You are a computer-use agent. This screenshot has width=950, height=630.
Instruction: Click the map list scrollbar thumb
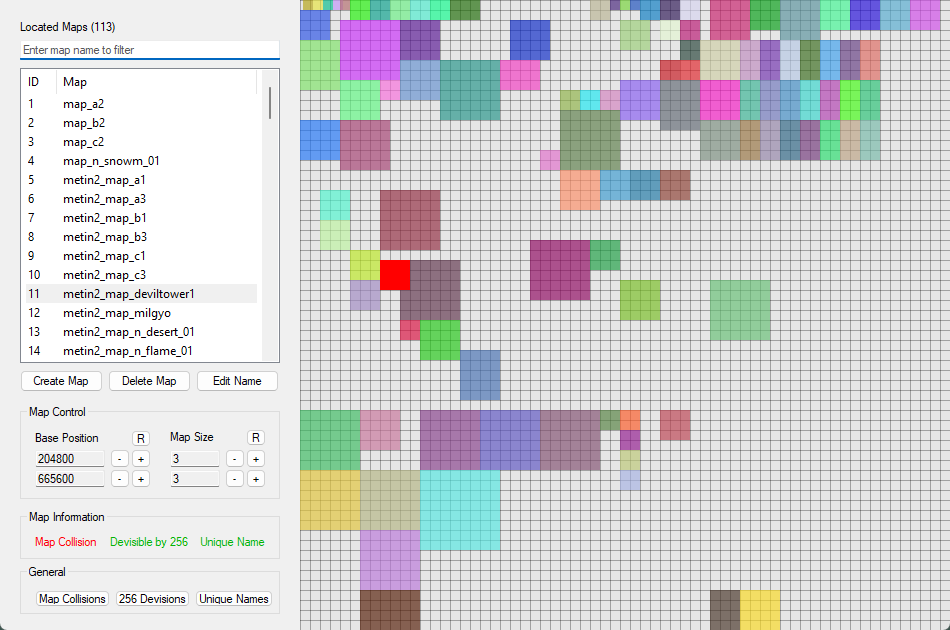[270, 103]
